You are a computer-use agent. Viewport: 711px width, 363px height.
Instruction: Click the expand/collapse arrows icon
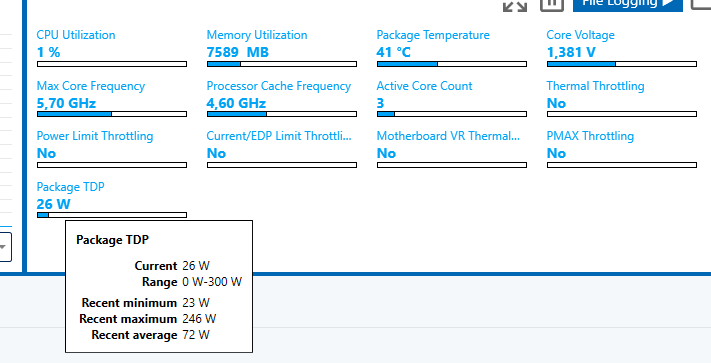(515, 6)
